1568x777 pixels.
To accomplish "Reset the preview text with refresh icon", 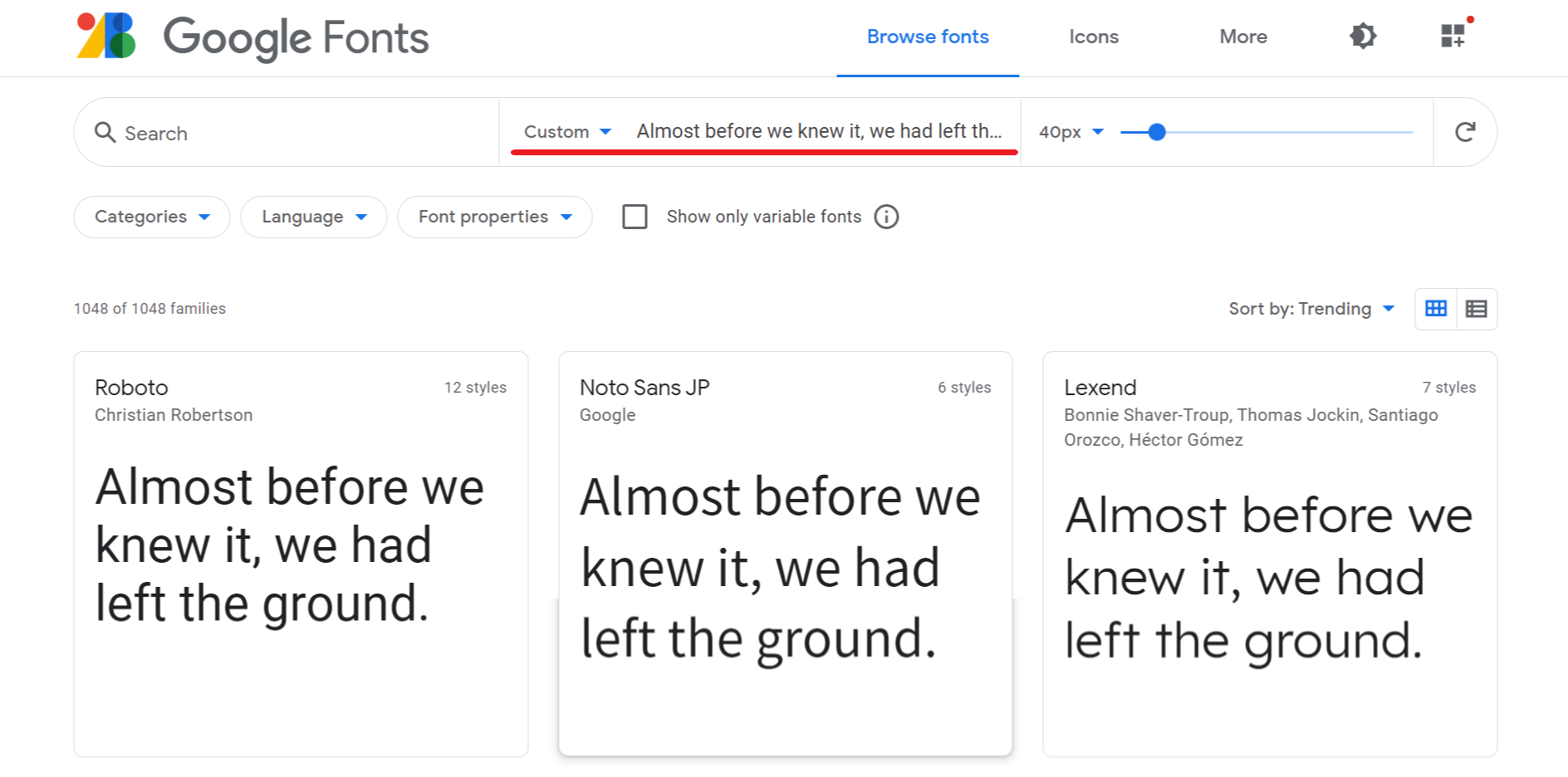I will (x=1466, y=132).
